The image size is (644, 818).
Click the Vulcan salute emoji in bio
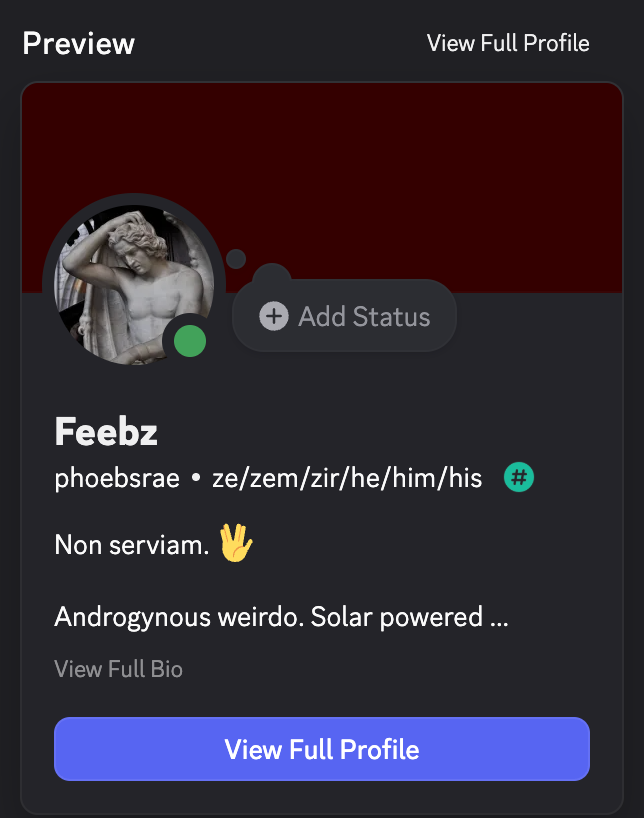237,544
